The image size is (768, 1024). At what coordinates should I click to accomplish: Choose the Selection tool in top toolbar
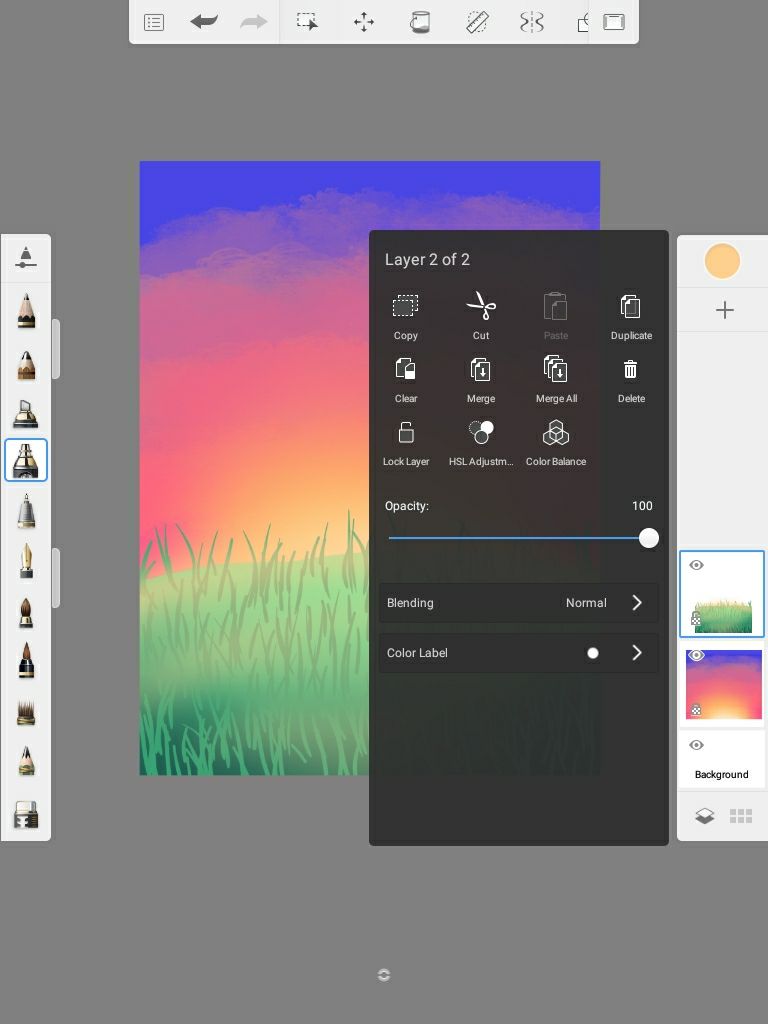(307, 22)
